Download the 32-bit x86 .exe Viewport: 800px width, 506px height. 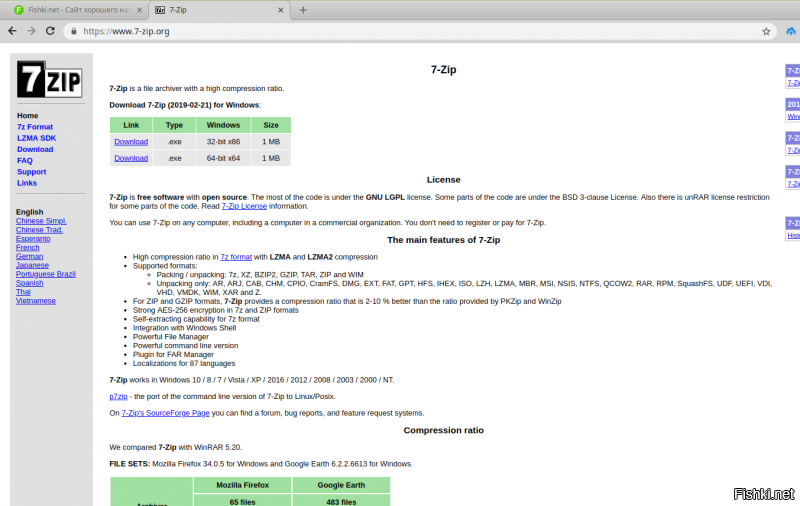coord(131,142)
